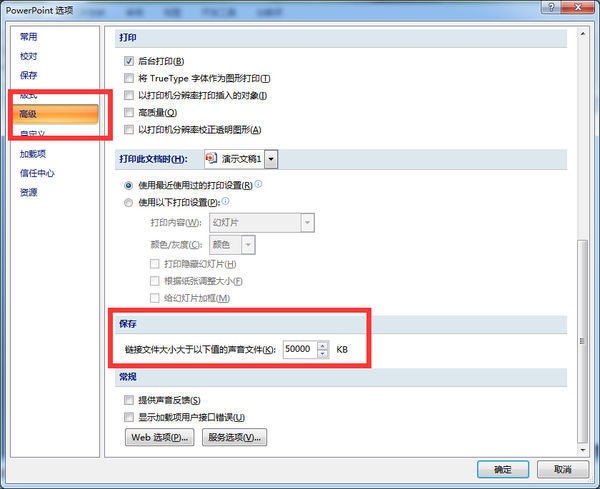Toggle 提供声音反馈 checkbox
This screenshot has height=489, width=600.
coord(128,400)
